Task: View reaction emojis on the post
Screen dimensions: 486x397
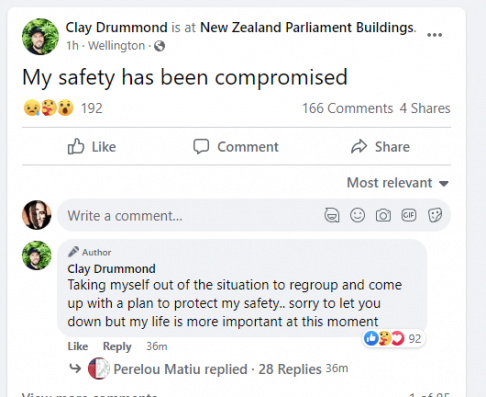Action: (49, 108)
